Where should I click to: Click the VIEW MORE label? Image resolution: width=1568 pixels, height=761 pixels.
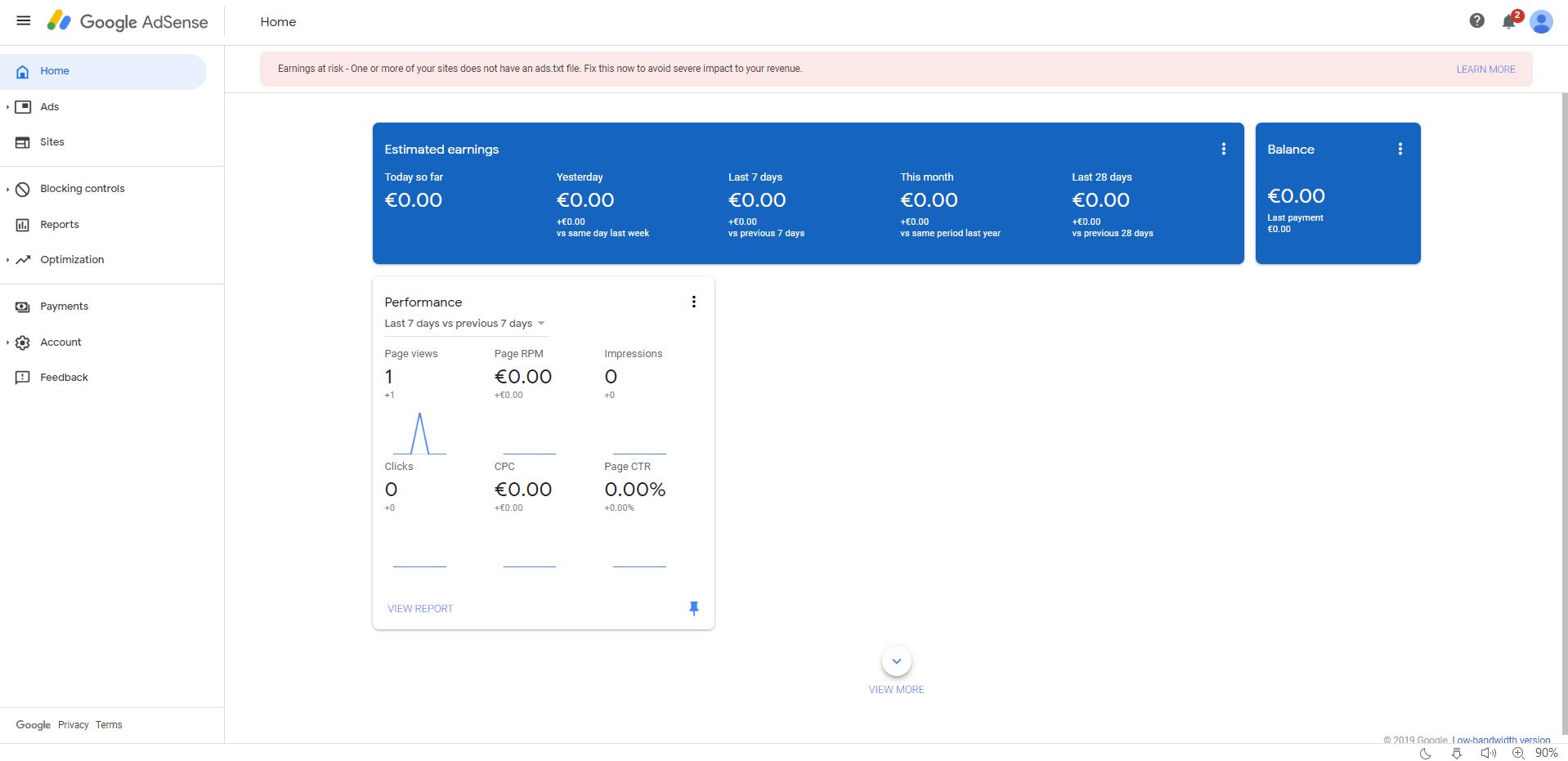click(896, 690)
